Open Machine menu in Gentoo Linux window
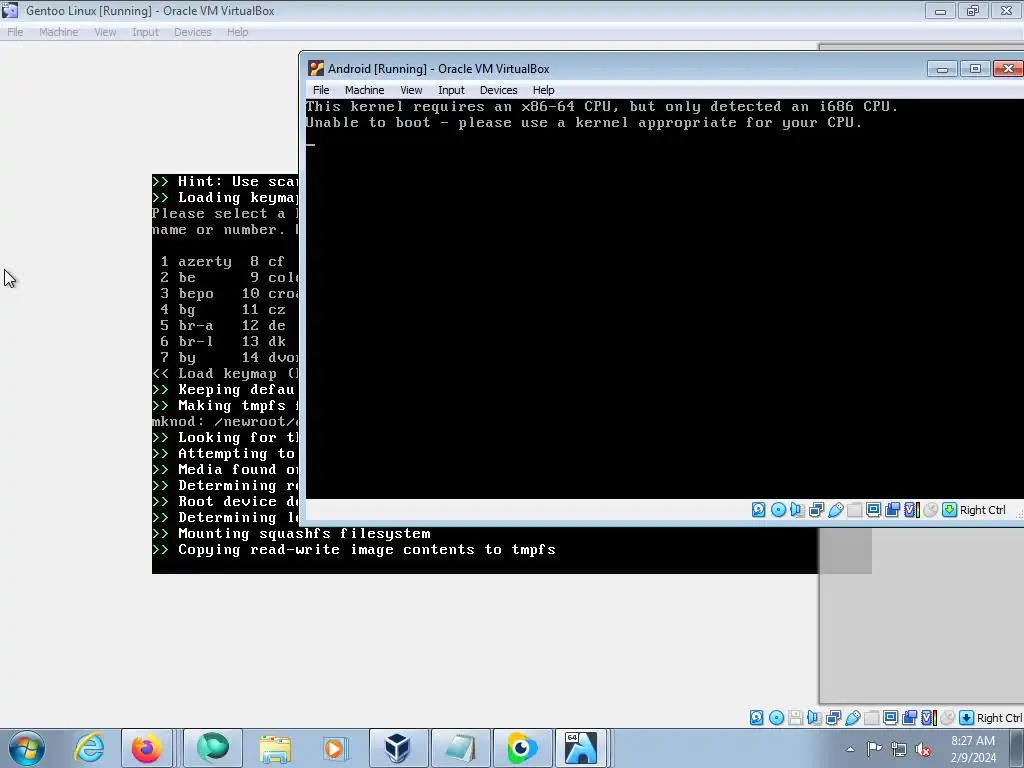 pyautogui.click(x=58, y=32)
